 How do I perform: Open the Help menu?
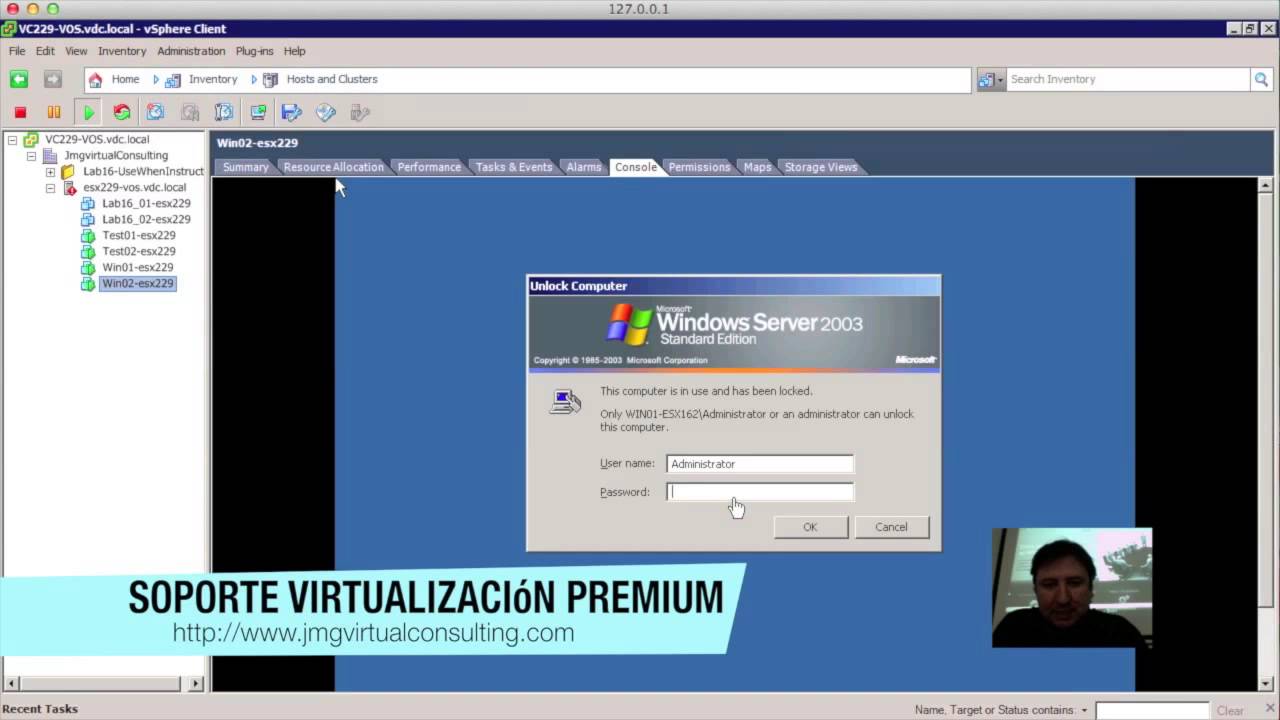point(294,51)
